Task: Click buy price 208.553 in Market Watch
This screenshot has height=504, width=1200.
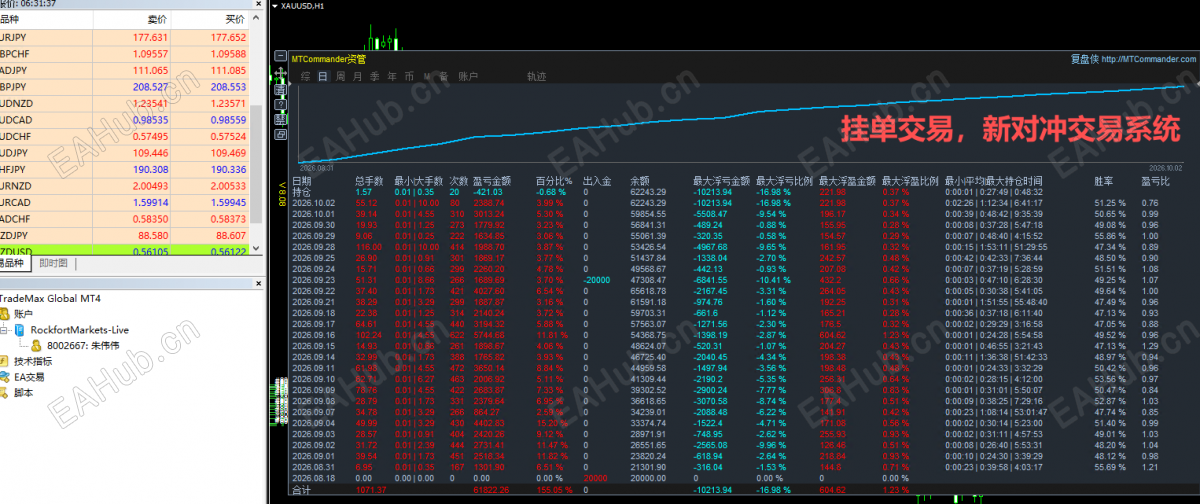Action: point(229,87)
